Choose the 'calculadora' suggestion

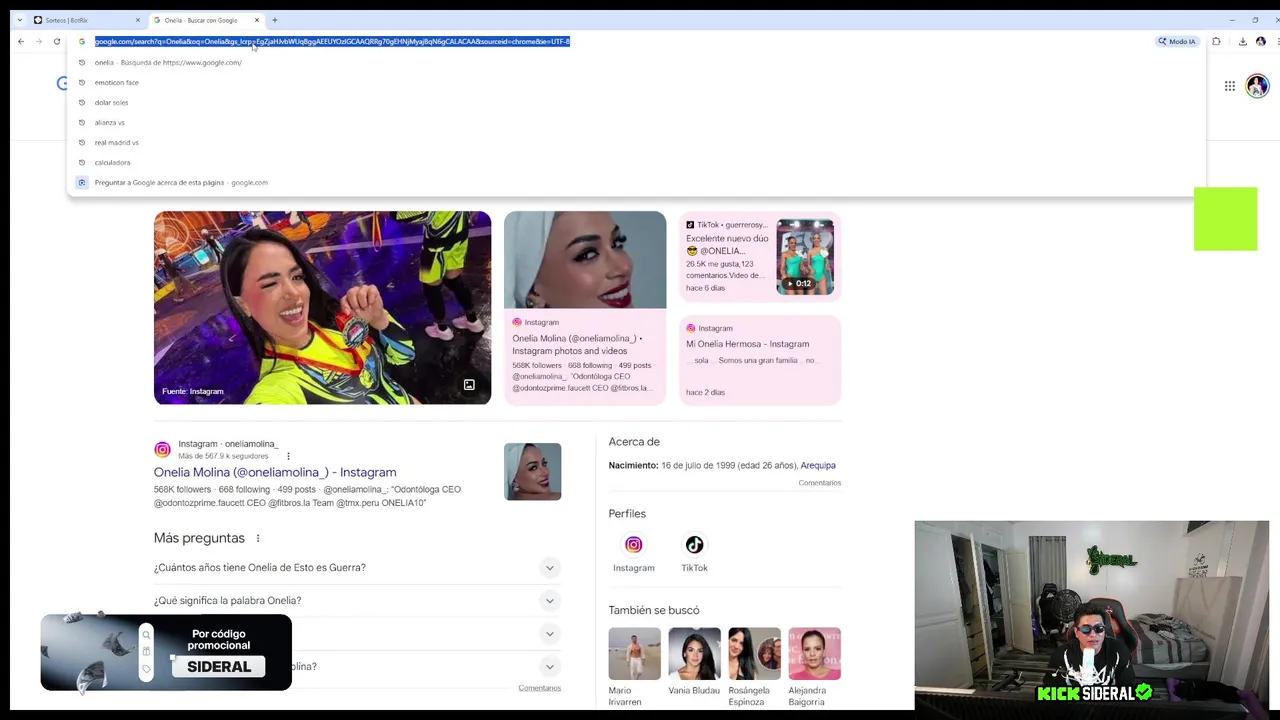pos(636,162)
